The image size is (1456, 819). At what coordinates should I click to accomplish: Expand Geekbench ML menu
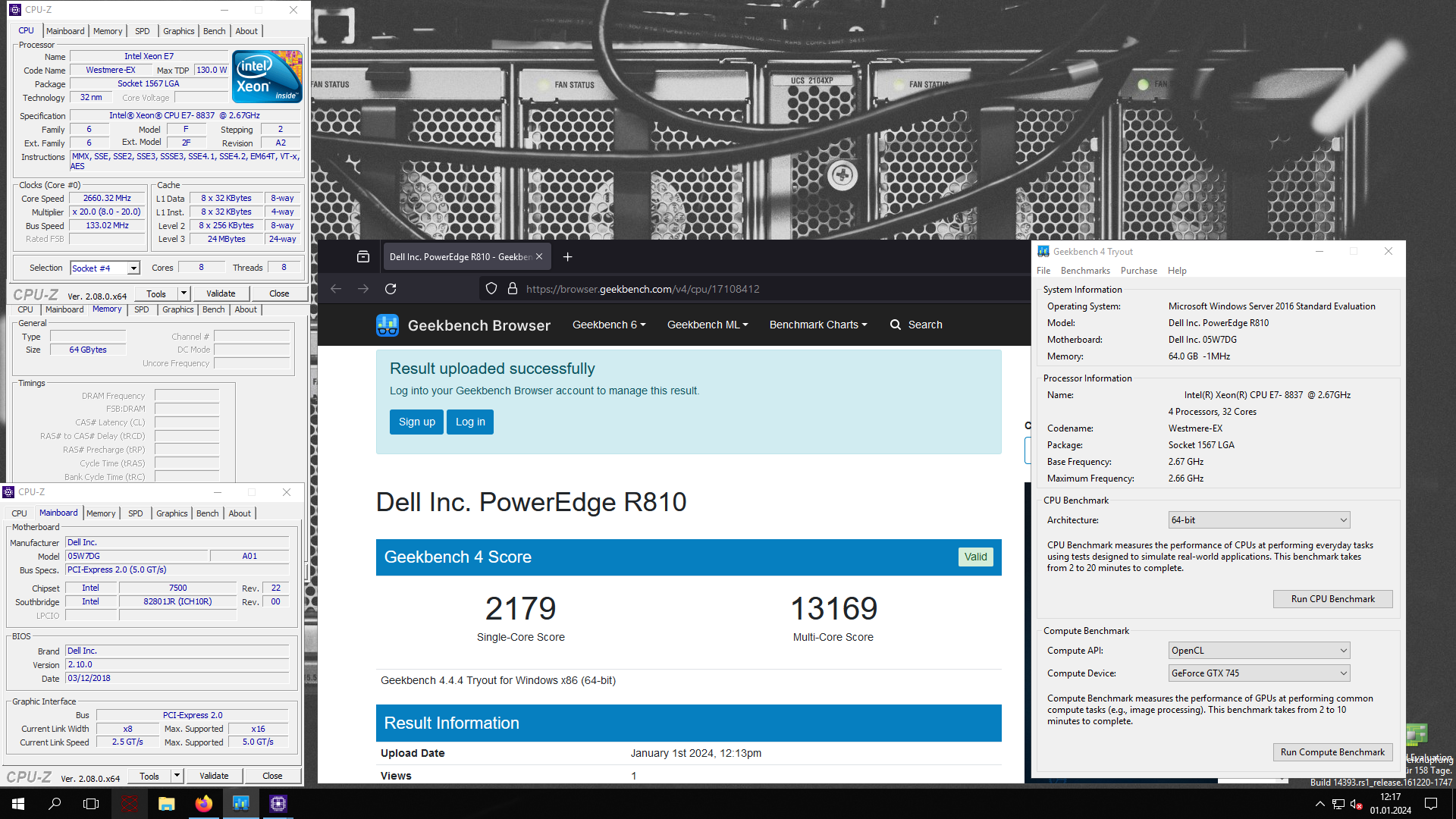708,325
